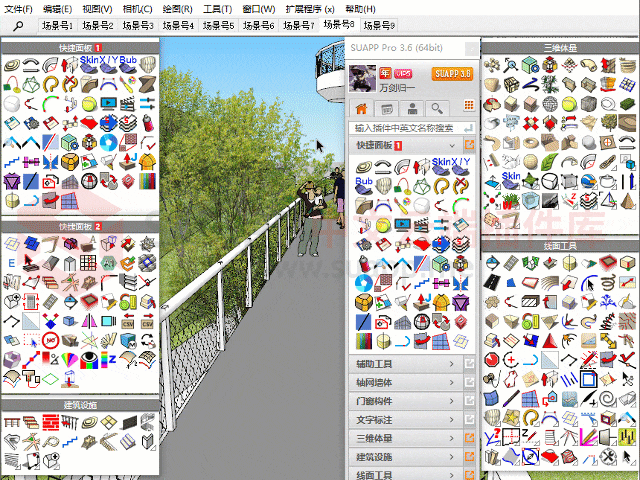The width and height of the screenshot is (640, 480).
Task: Expand the 轴网墙体 section
Action: (452, 383)
